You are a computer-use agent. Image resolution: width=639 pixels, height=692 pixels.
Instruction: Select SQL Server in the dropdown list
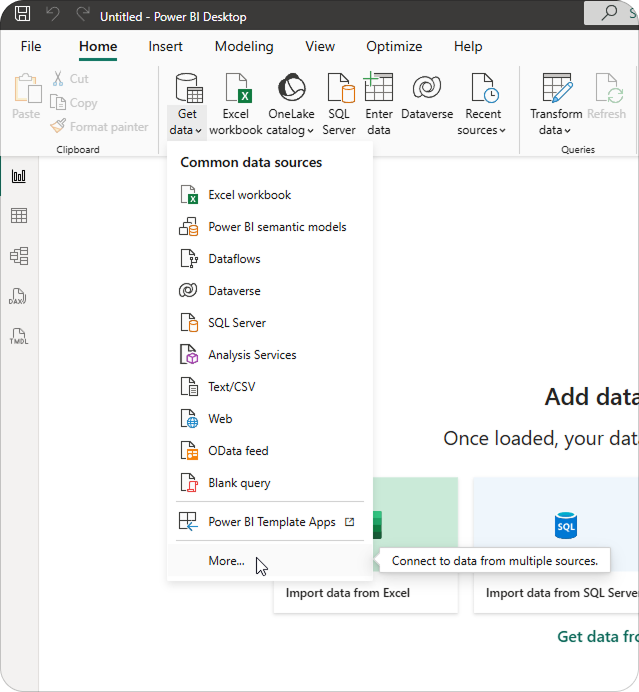point(270,323)
